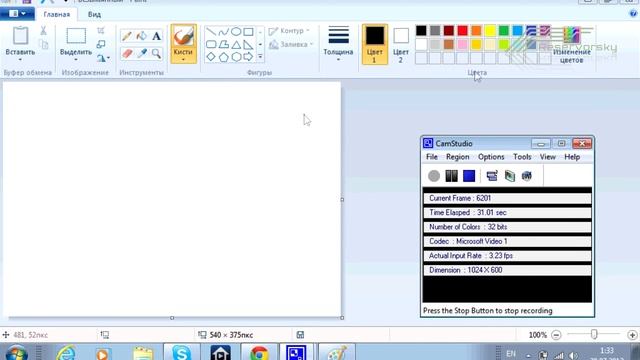Viewport: 640px width, 360px height.
Task: Choose the Polygon shape
Action: coord(223,44)
